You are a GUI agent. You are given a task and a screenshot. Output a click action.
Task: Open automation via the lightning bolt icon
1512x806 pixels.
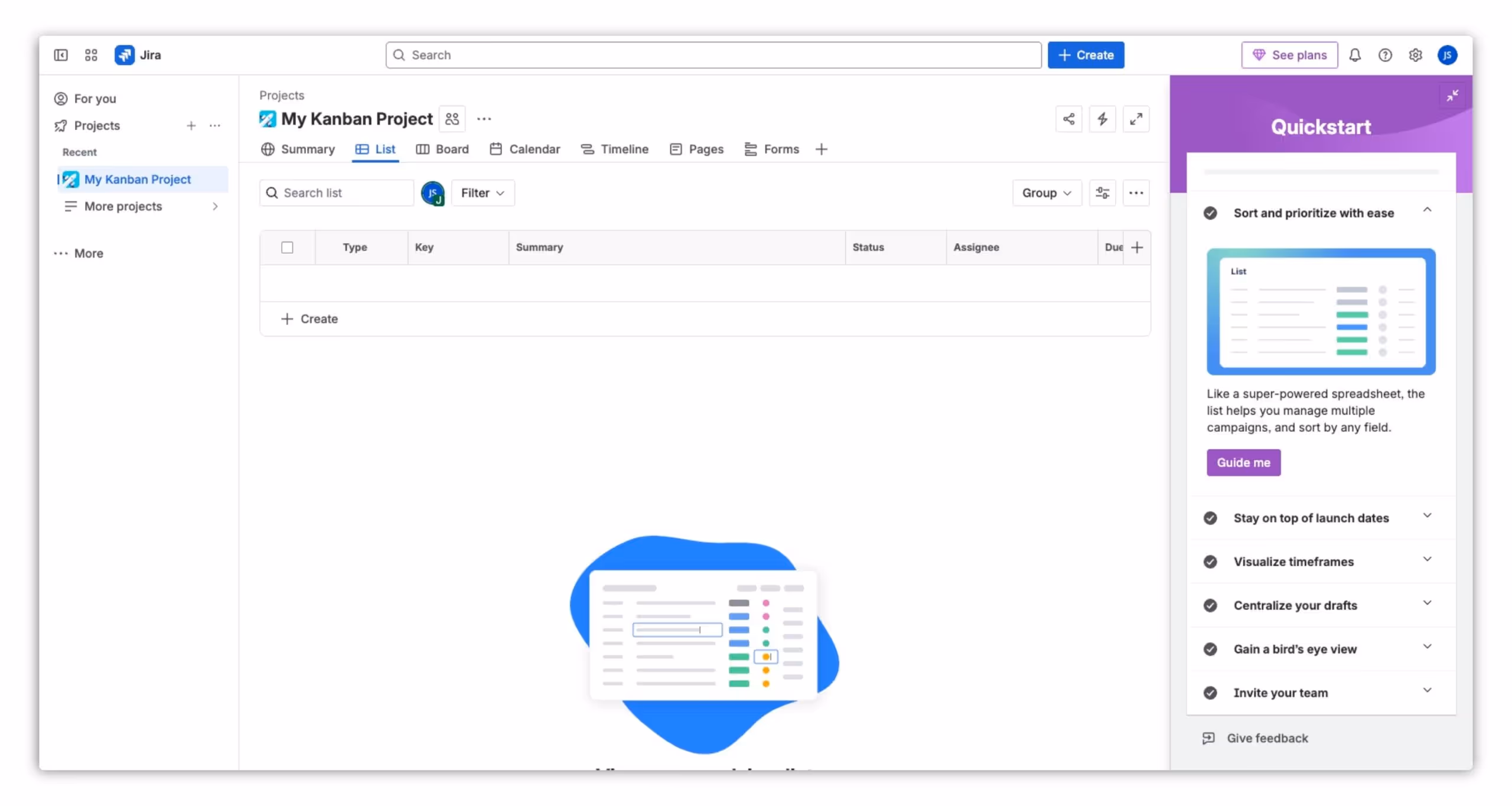click(x=1102, y=119)
